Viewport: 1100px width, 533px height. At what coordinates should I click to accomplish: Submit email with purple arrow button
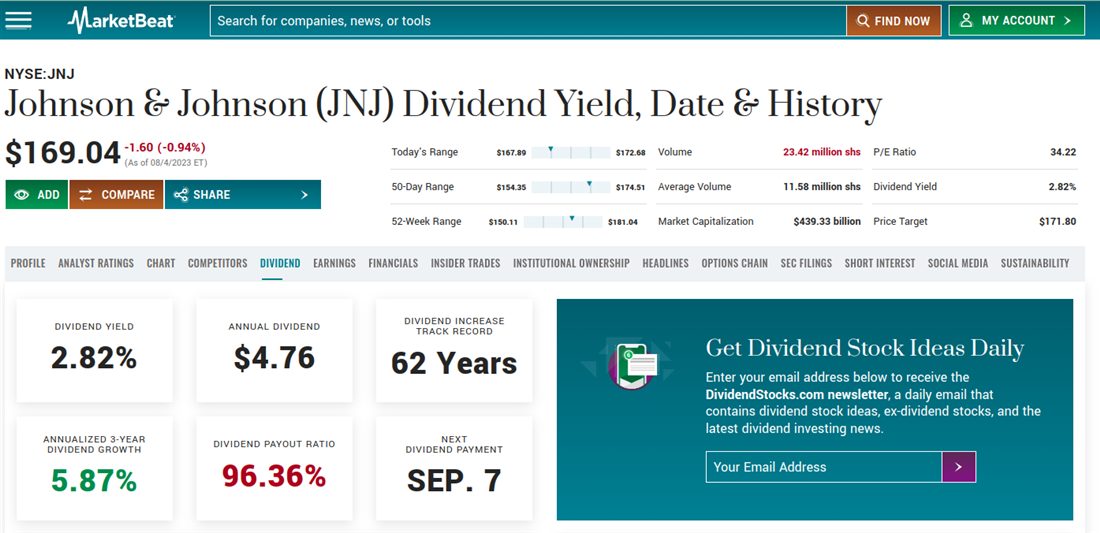(x=958, y=467)
